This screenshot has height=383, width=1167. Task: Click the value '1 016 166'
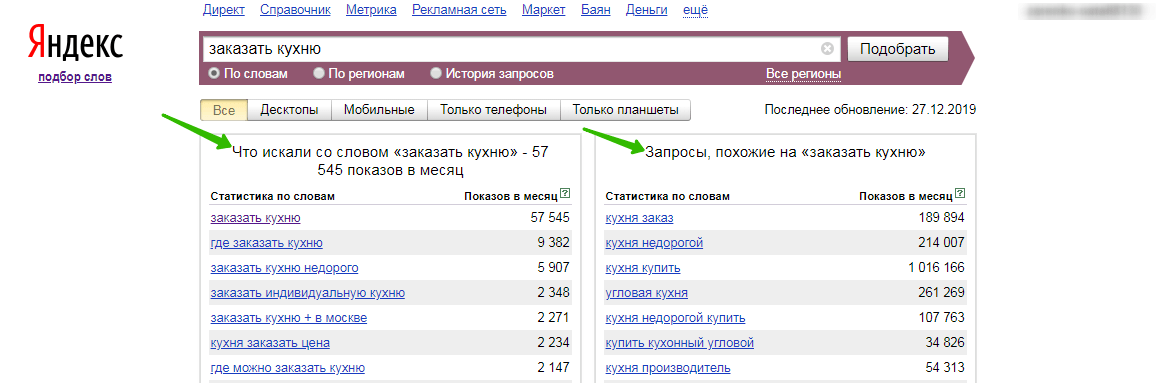pyautogui.click(x=936, y=268)
